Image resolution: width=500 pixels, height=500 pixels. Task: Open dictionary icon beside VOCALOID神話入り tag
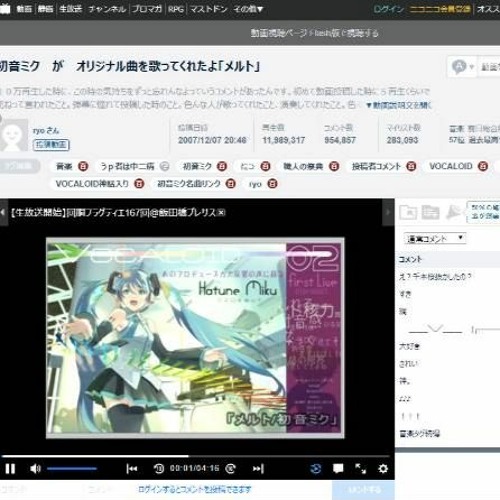(139, 184)
